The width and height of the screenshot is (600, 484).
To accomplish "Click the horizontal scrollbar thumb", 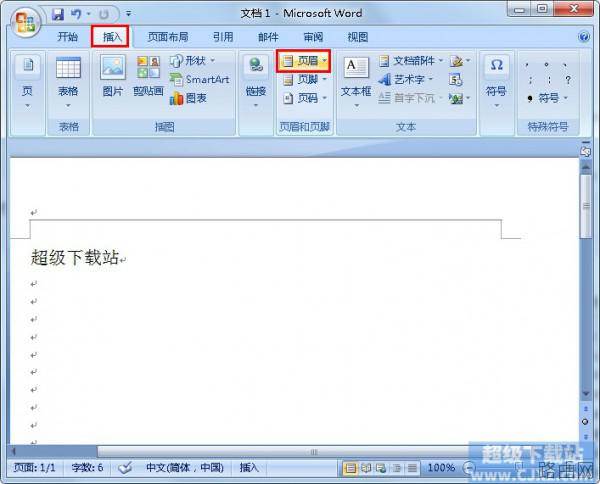I will point(314,452).
